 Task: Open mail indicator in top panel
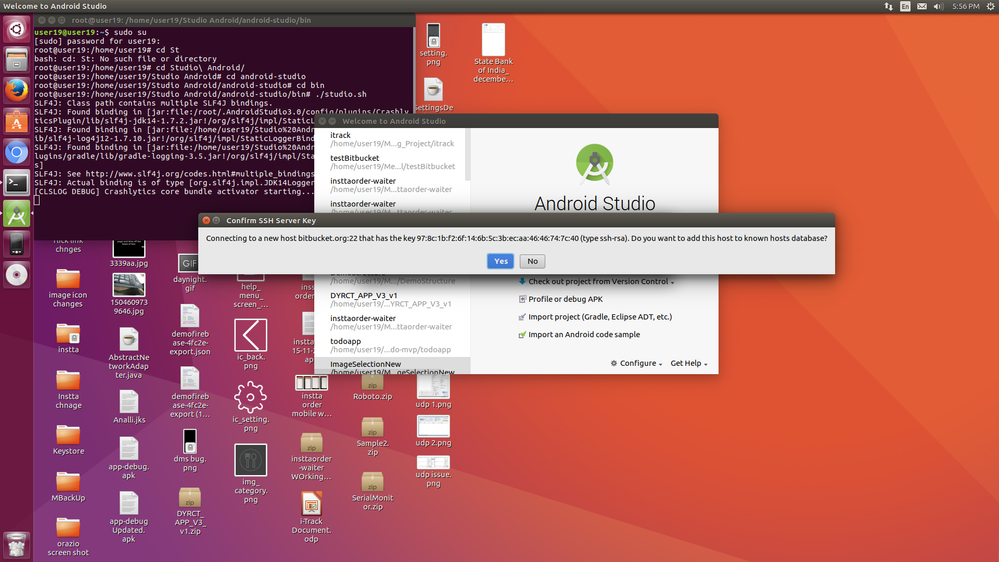921,6
